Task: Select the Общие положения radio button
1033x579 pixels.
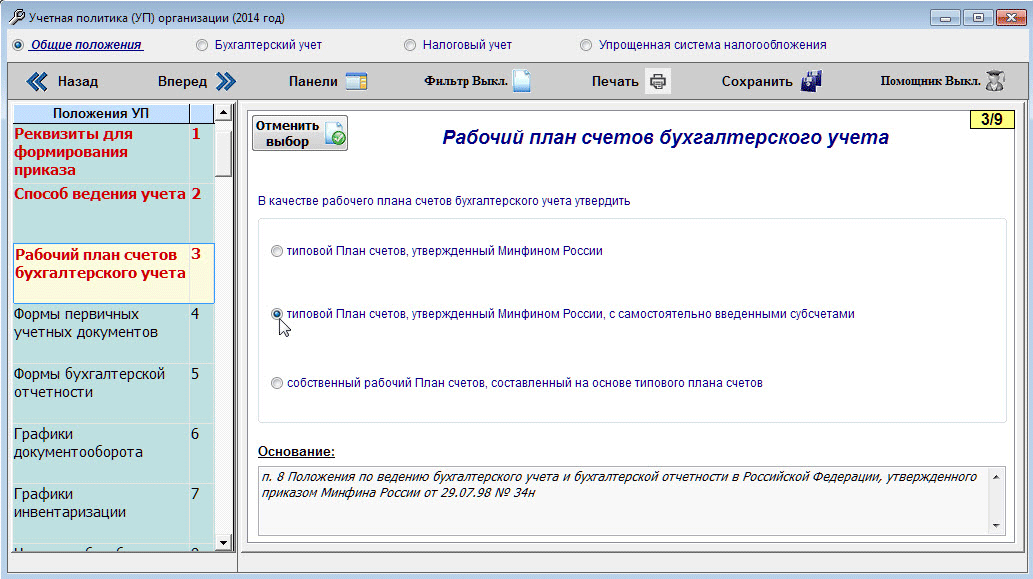Action: [x=18, y=45]
